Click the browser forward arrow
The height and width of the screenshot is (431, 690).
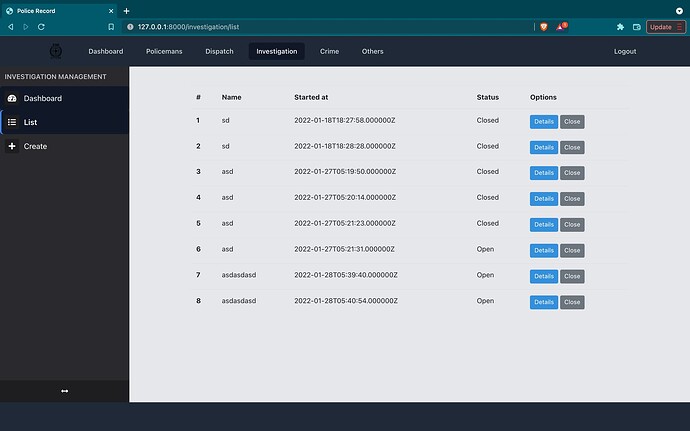pyautogui.click(x=26, y=27)
